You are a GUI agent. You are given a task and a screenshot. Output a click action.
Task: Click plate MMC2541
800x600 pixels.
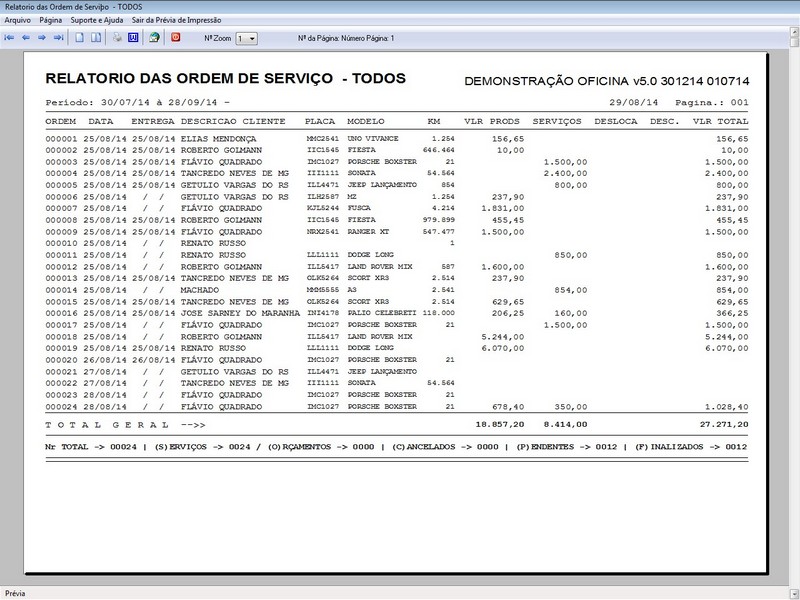[322, 139]
